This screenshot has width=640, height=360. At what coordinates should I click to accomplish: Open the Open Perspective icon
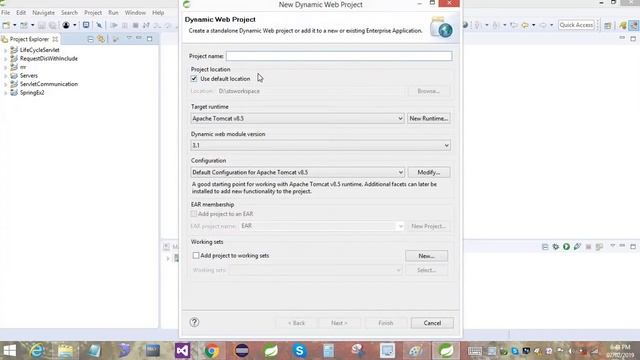tap(608, 25)
